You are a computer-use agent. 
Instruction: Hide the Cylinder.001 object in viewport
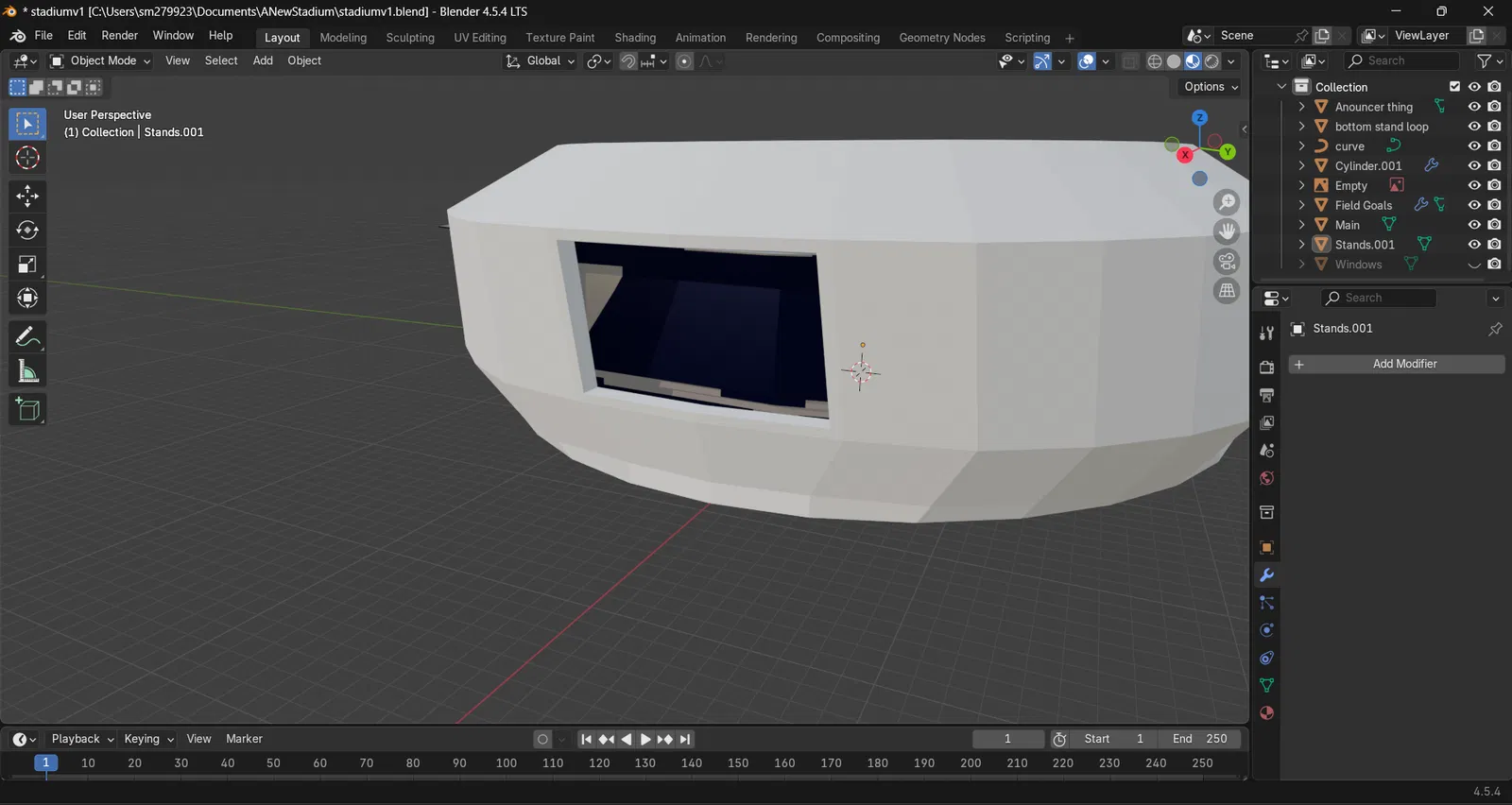click(x=1474, y=166)
